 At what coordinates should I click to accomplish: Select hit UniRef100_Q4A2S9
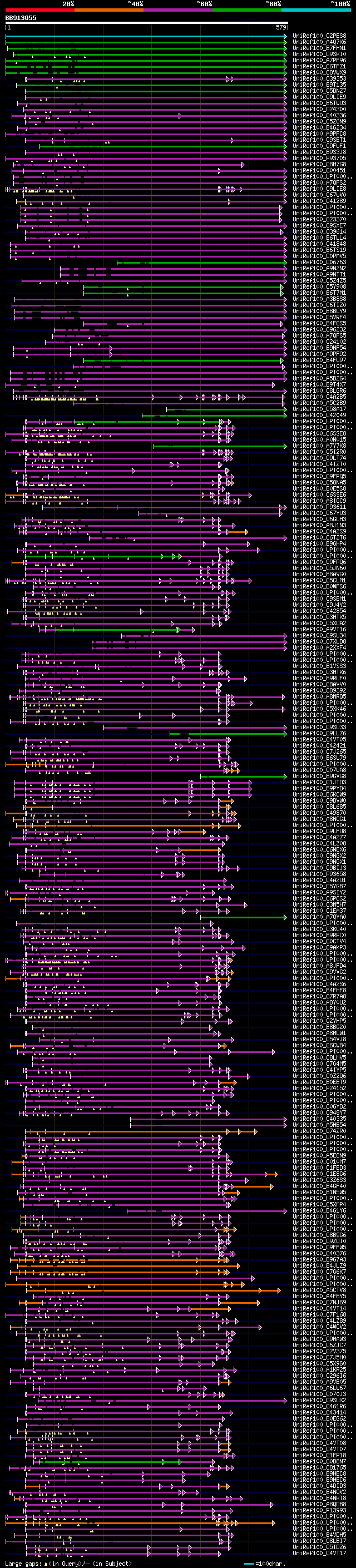click(x=319, y=532)
